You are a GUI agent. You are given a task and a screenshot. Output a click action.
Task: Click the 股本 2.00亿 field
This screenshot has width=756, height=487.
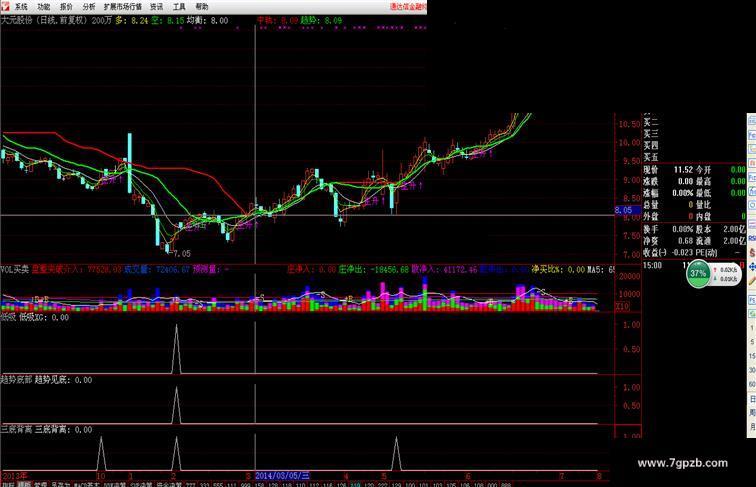point(720,229)
